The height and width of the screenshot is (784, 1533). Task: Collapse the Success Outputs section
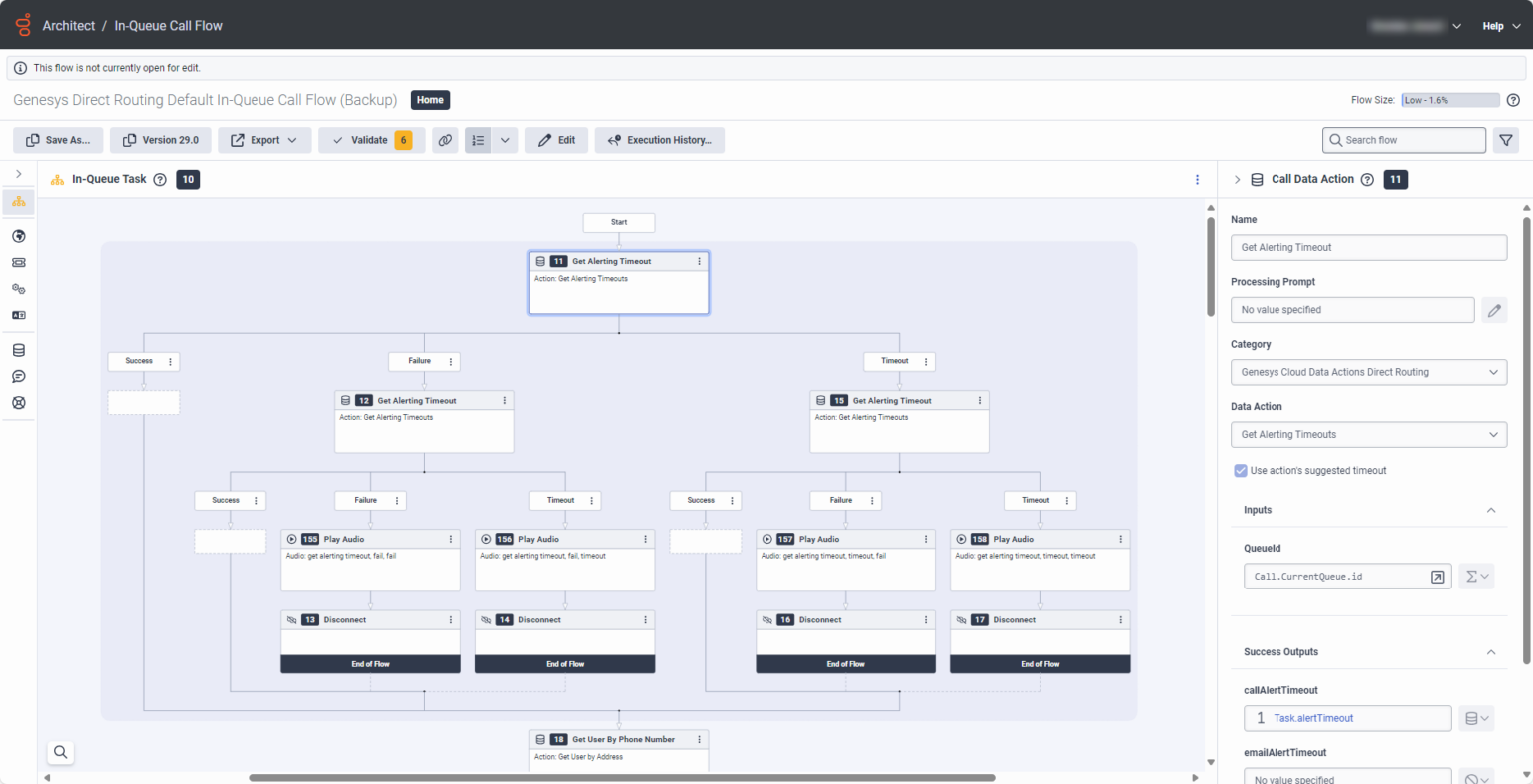coord(1491,652)
